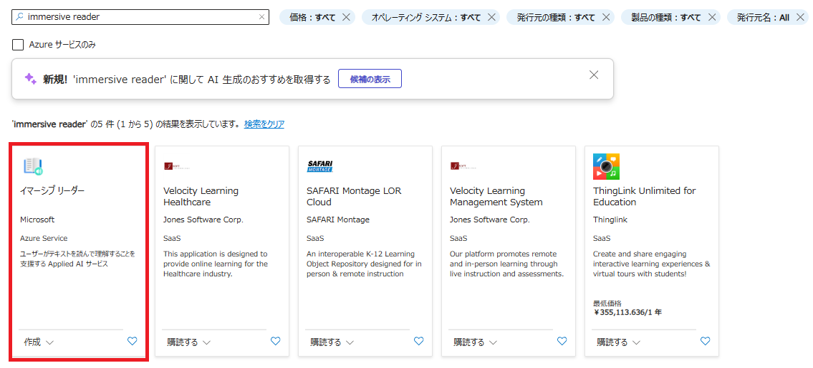
Task: Open Velocity Learning Healthcare title
Action: click(x=201, y=196)
